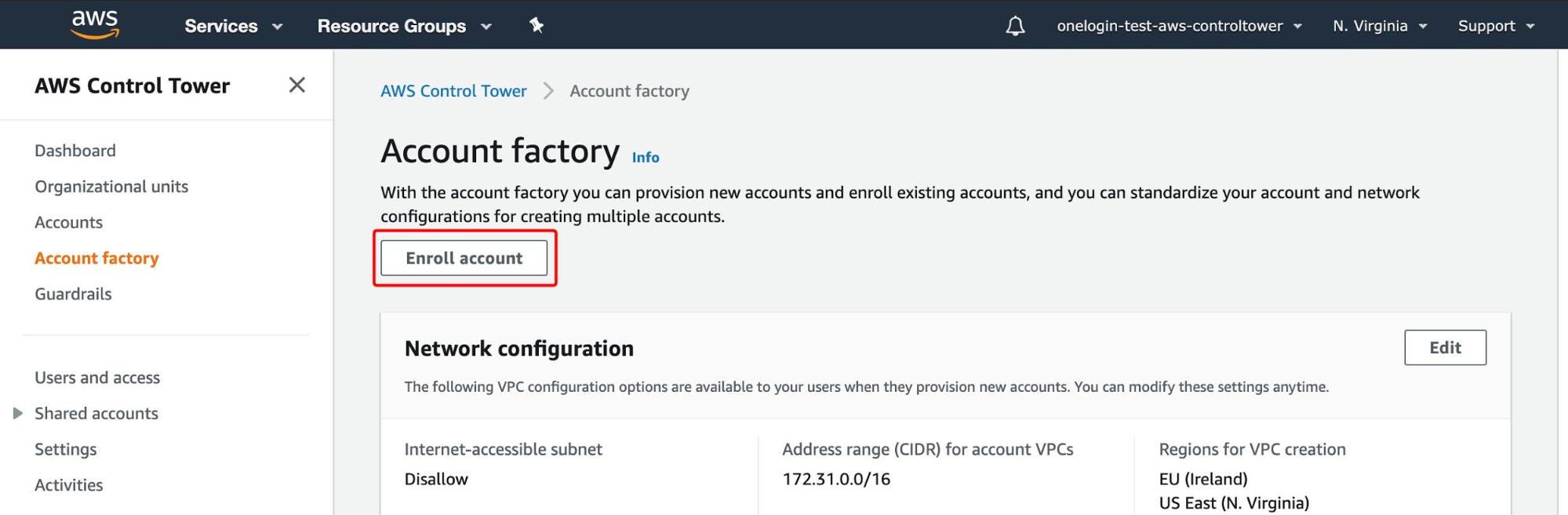This screenshot has height=515, width=1568.
Task: Go to the Dashboard page
Action: (75, 150)
